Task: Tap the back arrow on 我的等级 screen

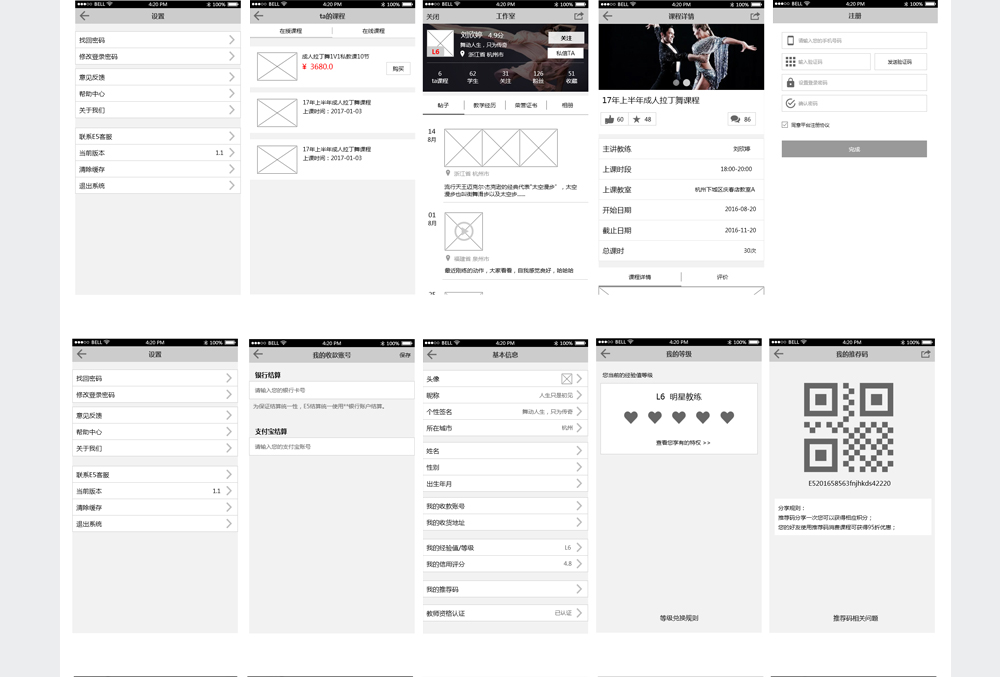Action: click(x=605, y=354)
